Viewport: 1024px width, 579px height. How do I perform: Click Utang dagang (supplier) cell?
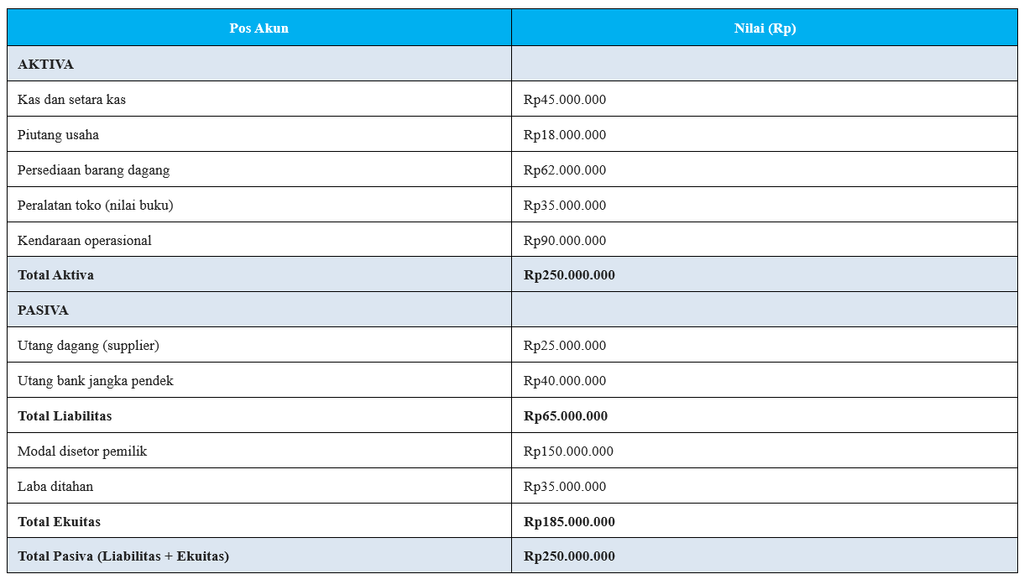click(259, 345)
